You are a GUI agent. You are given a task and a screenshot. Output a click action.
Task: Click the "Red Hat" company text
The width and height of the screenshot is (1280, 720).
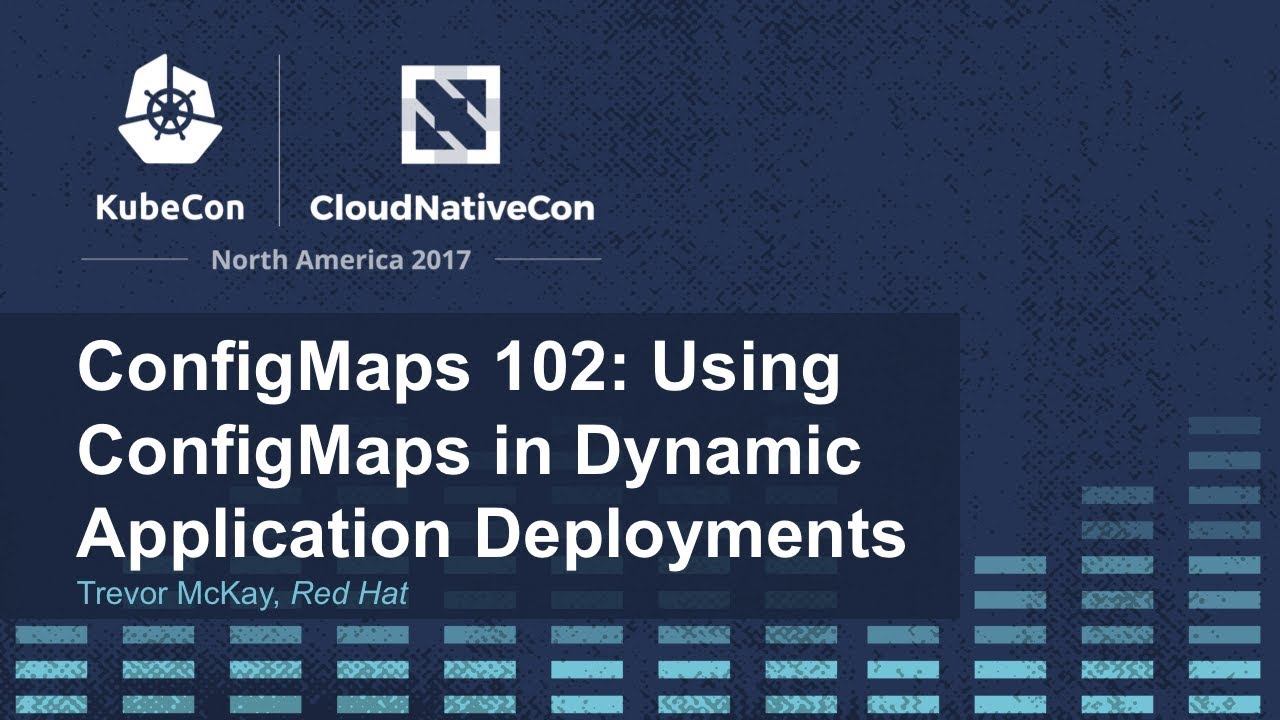pyautogui.click(x=349, y=593)
